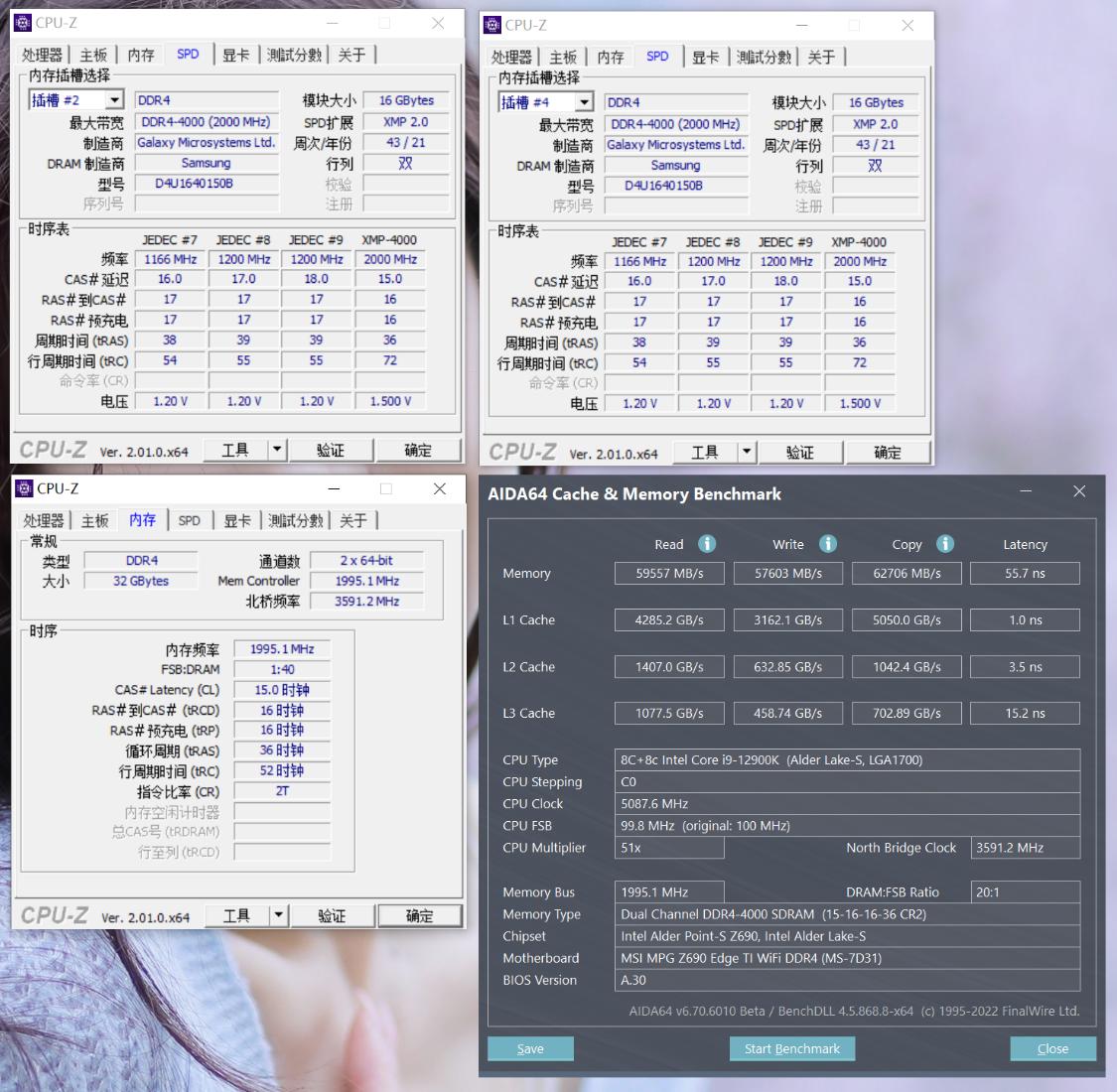Screen dimensions: 1117x1092
Task: Click 验证 button in slot #2 window
Action: [331, 450]
